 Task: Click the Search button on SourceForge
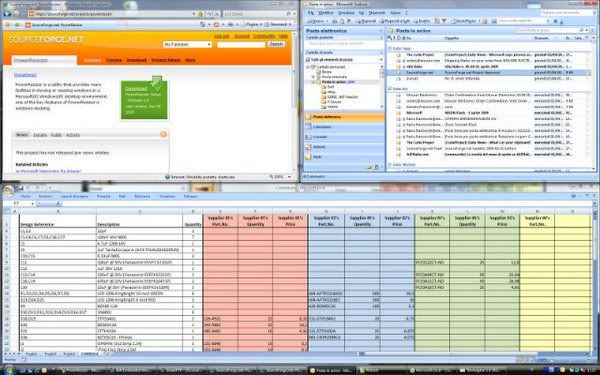(x=276, y=44)
